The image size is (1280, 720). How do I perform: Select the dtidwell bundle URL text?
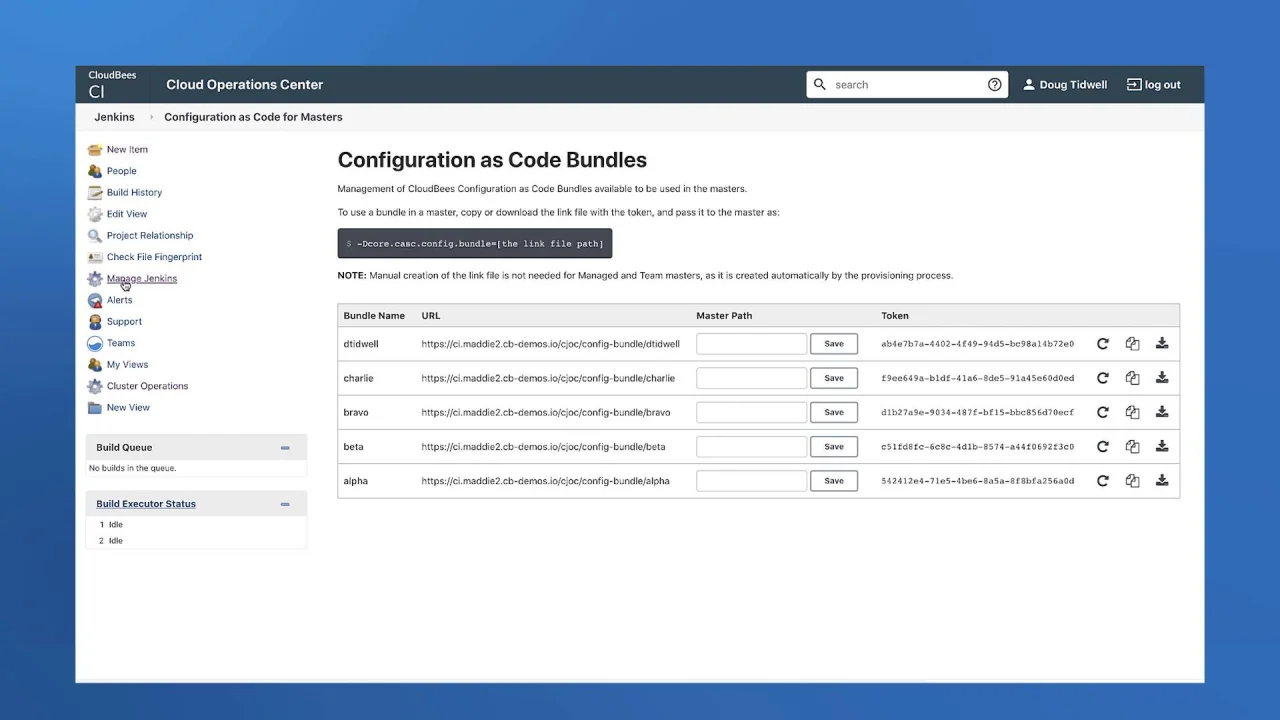click(x=550, y=344)
